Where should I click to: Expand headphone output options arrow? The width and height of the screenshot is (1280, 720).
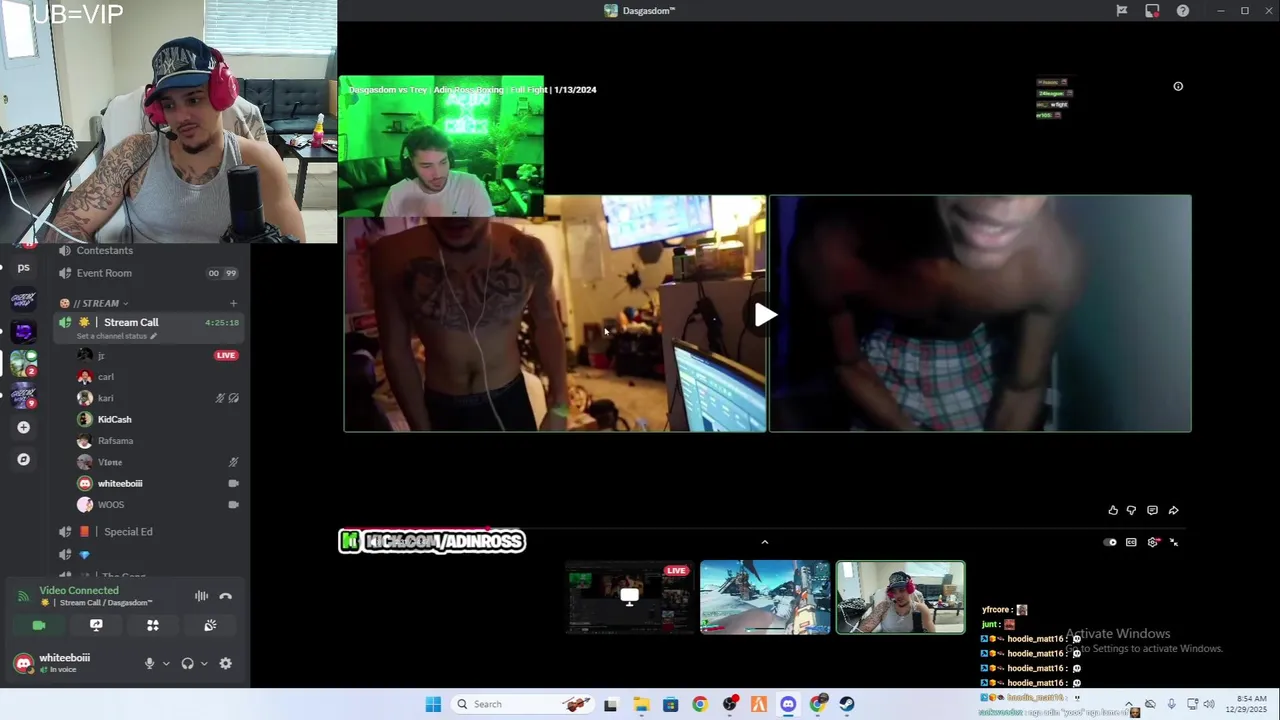[x=204, y=663]
